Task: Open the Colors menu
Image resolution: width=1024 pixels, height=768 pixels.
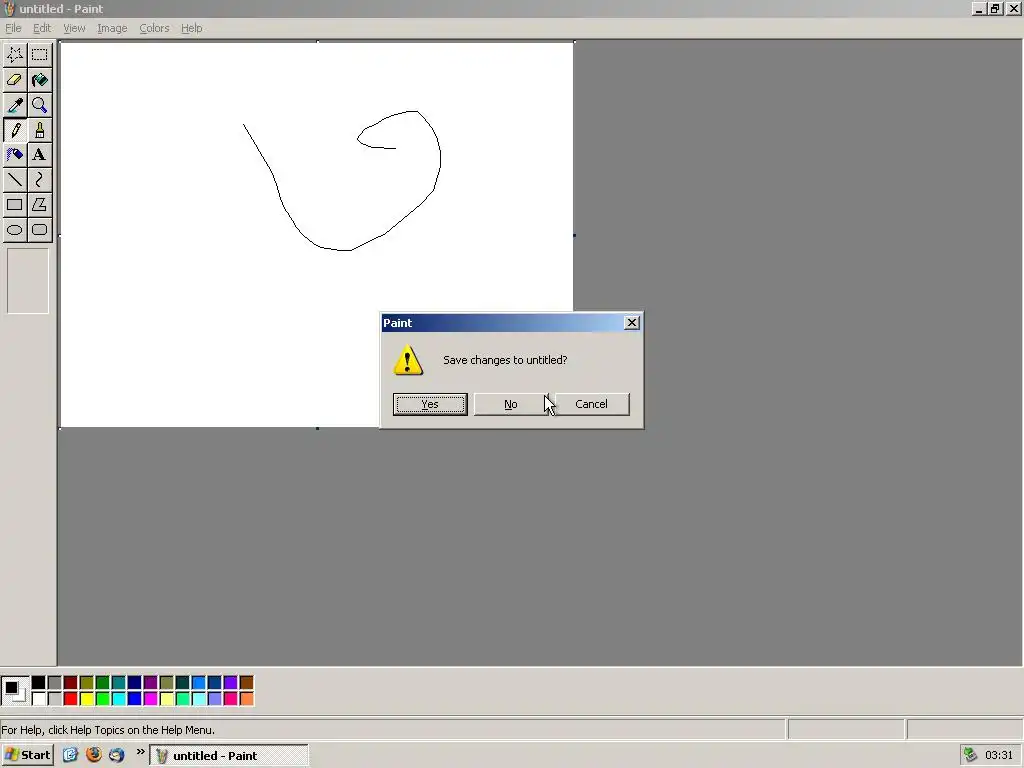Action: tap(154, 28)
